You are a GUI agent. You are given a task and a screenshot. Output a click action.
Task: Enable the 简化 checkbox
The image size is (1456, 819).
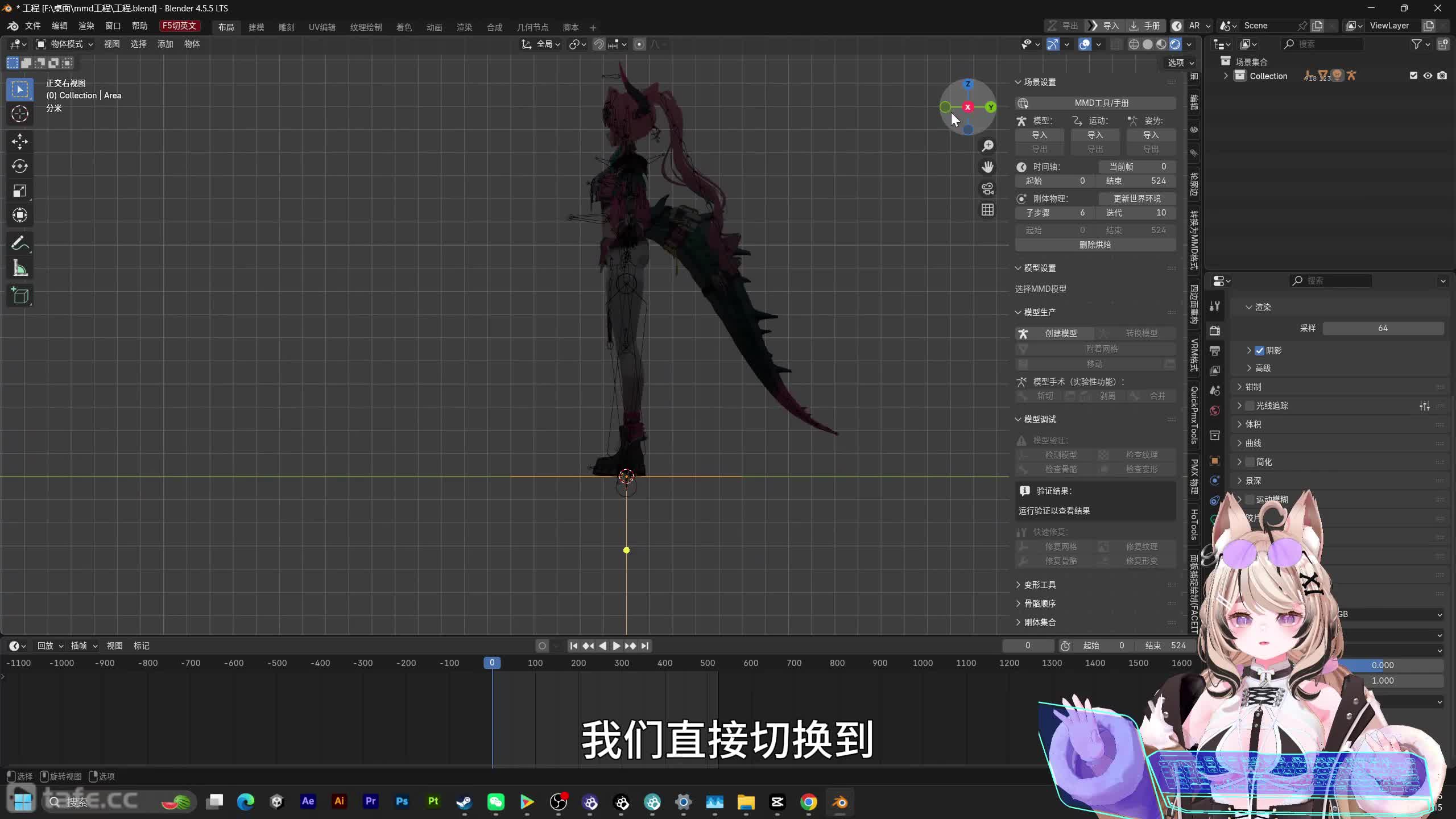[x=1250, y=462]
